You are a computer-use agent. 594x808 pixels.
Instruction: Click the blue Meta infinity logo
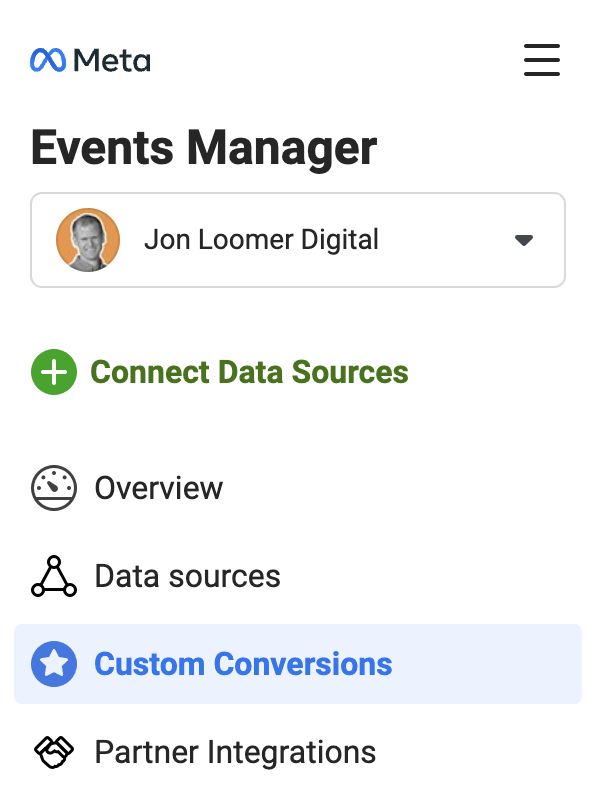(48, 60)
